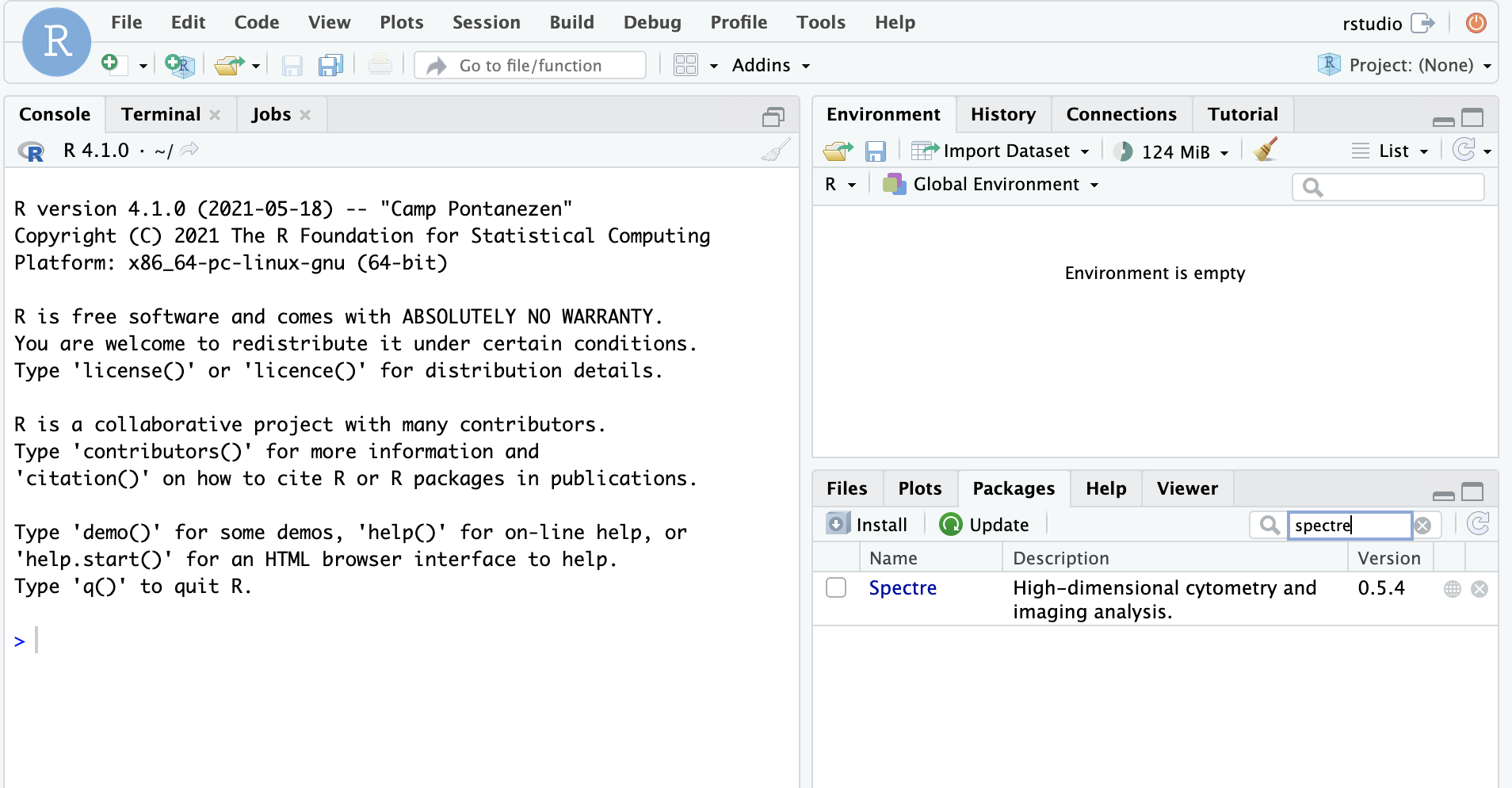Open the Session menu
Image resolution: width=1512 pixels, height=788 pixels.
[x=486, y=22]
